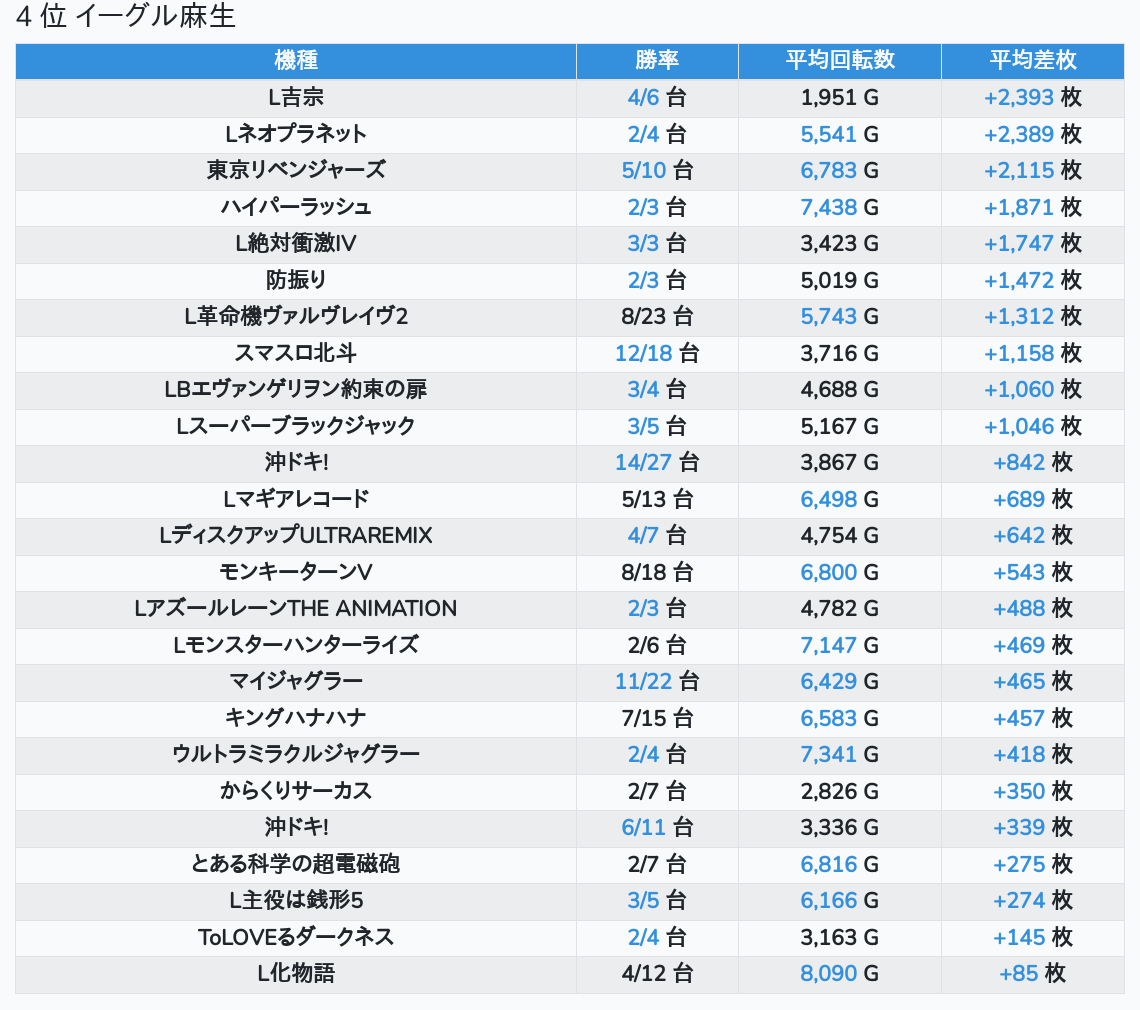The height and width of the screenshot is (1010, 1140).
Task: Select the ToLOVEるダークネス machine name
Action: pos(296,937)
